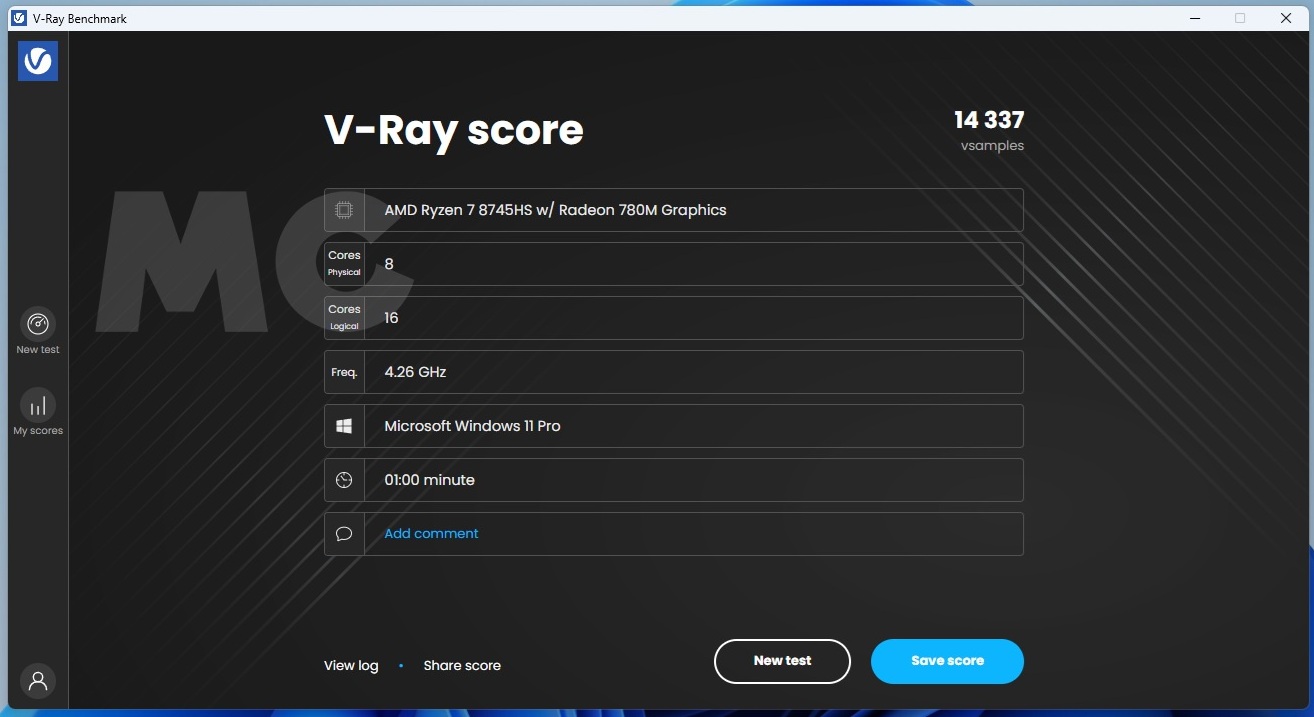Open My scores chart icon
The height and width of the screenshot is (717, 1314).
point(38,406)
